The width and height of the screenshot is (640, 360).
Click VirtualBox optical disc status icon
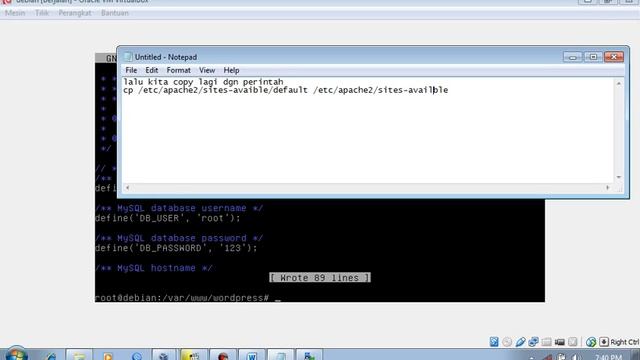tap(507, 342)
